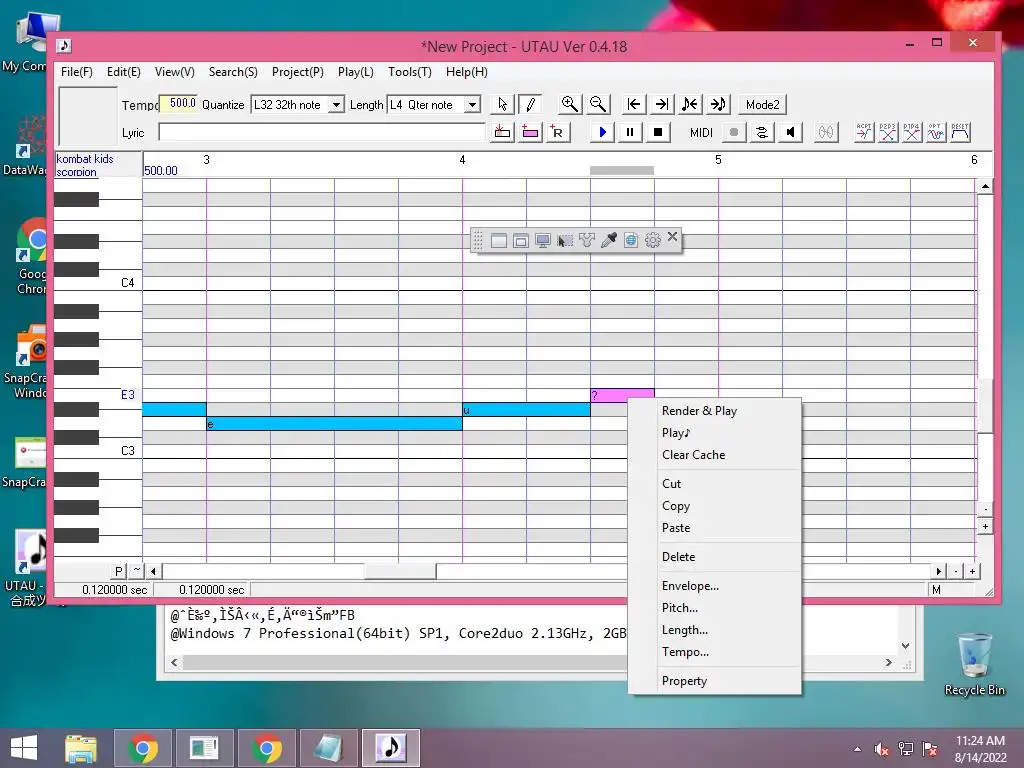Image resolution: width=1024 pixels, height=768 pixels.
Task: Click vertical zoom plus button on right edge
Action: click(985, 526)
